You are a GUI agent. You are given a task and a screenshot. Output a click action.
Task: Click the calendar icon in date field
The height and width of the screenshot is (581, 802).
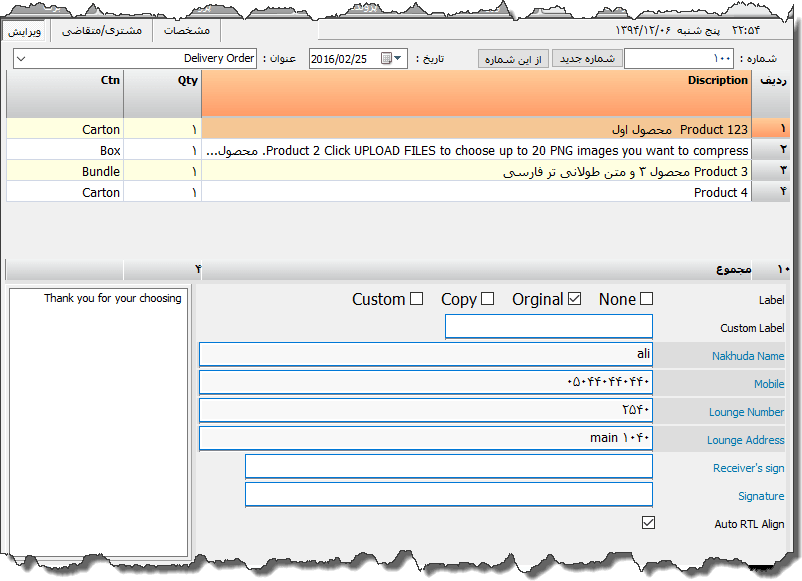[386, 59]
